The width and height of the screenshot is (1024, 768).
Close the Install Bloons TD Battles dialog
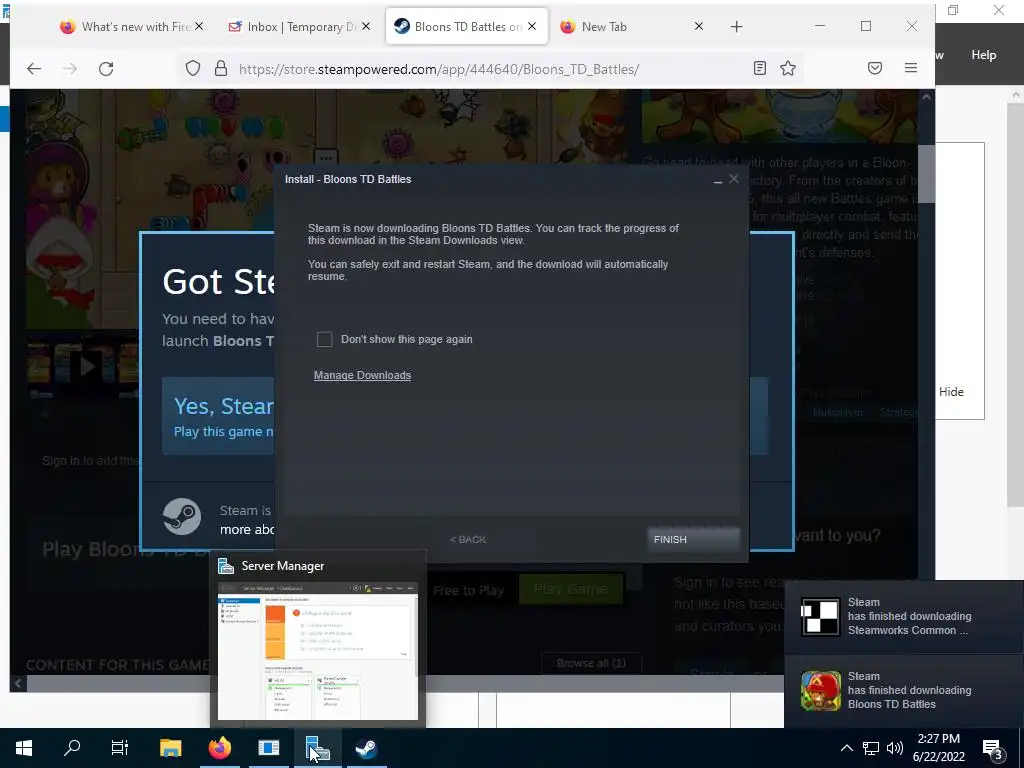734,179
